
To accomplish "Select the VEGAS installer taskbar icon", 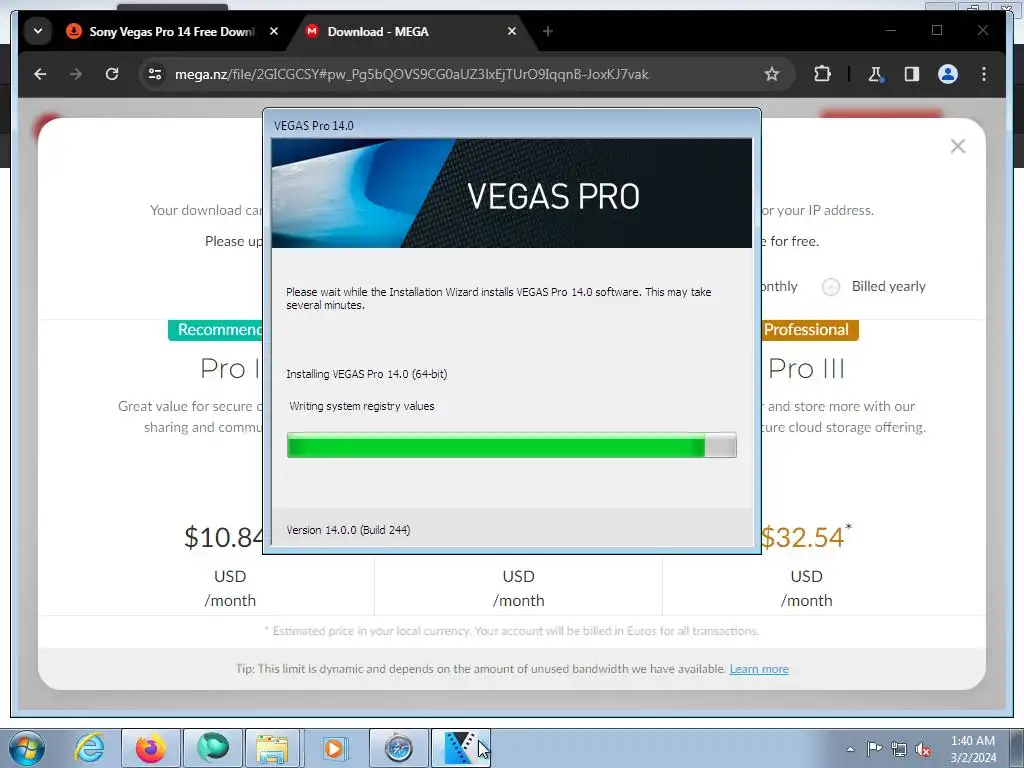I will (460, 748).
